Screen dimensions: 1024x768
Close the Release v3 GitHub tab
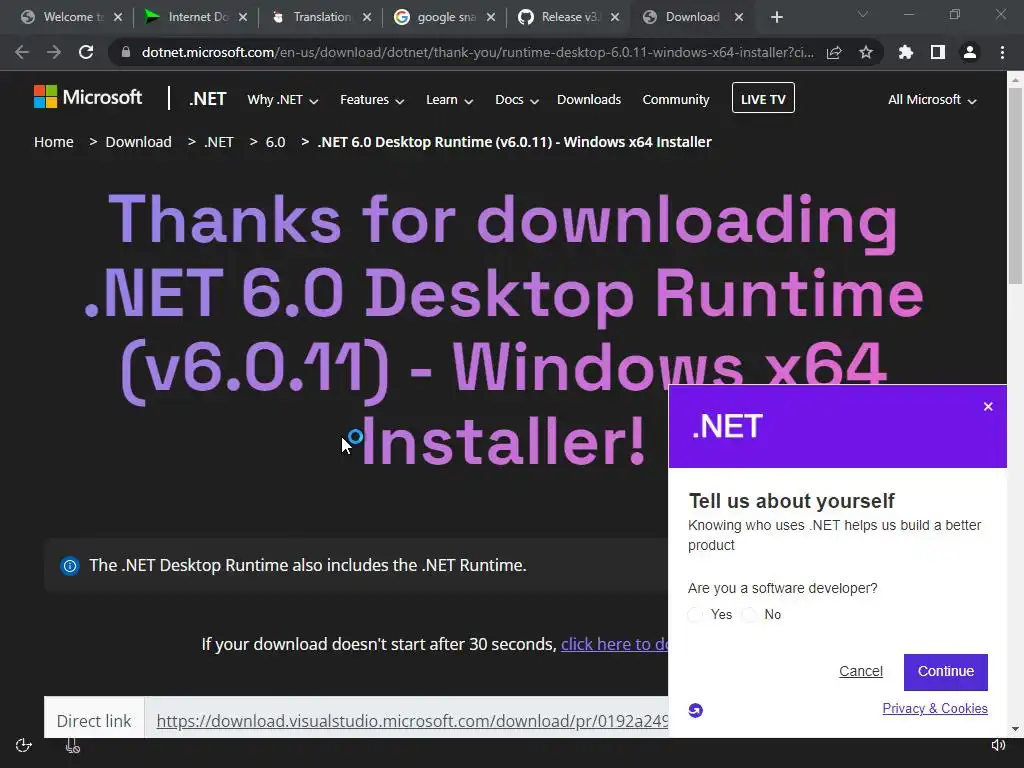pos(615,17)
